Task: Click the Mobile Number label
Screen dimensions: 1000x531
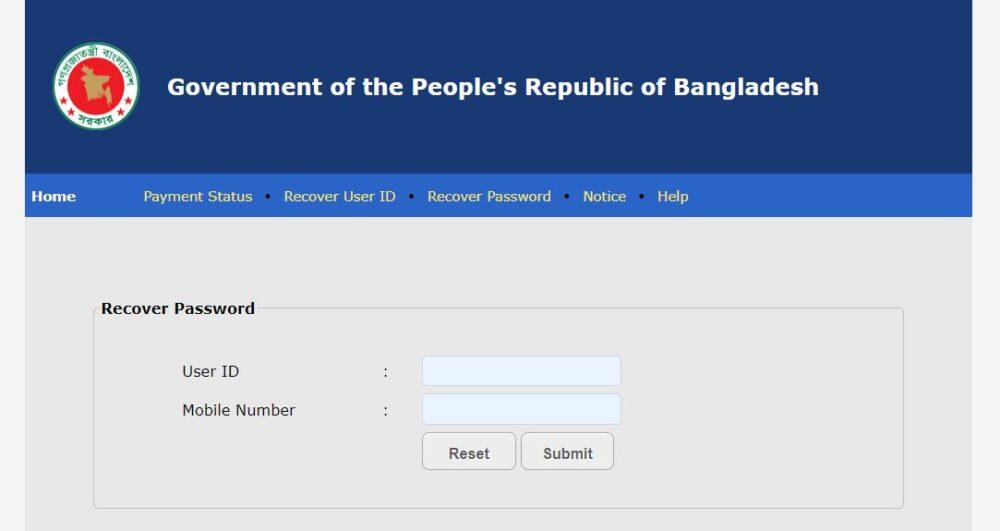Action: coord(239,410)
